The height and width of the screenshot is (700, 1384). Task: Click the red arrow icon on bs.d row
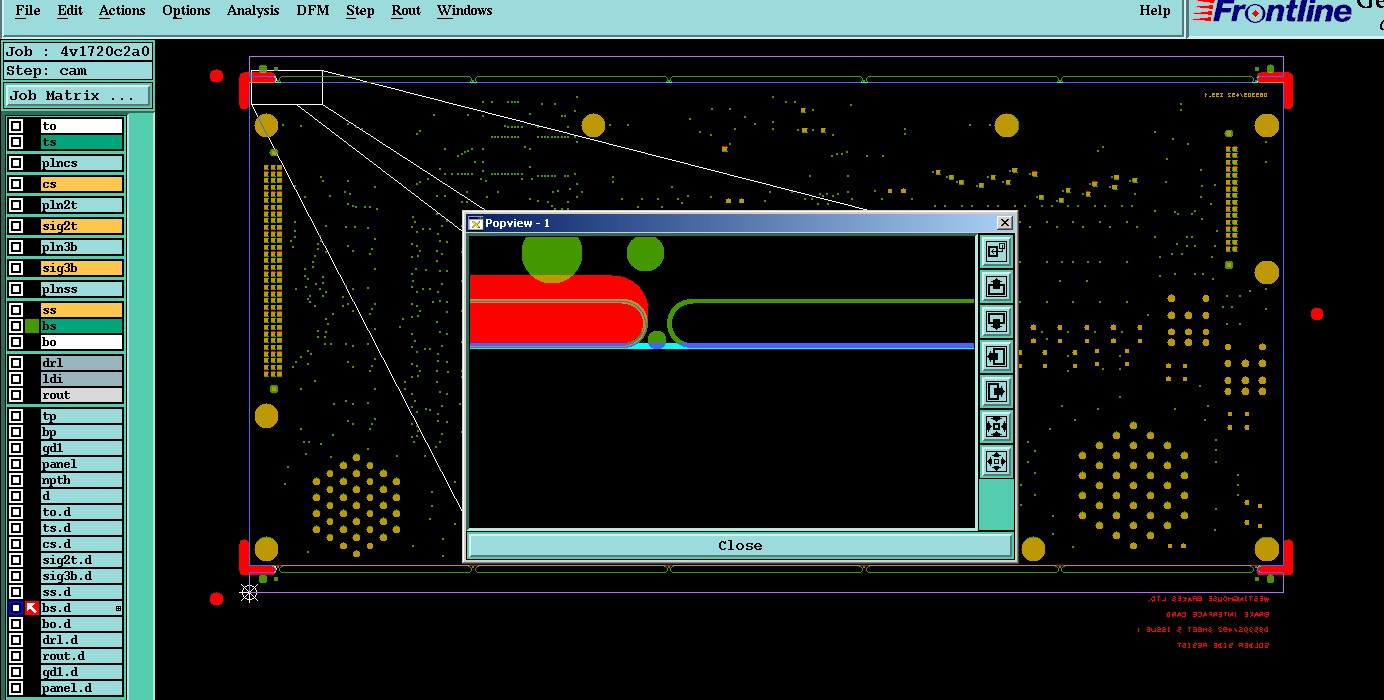click(32, 608)
